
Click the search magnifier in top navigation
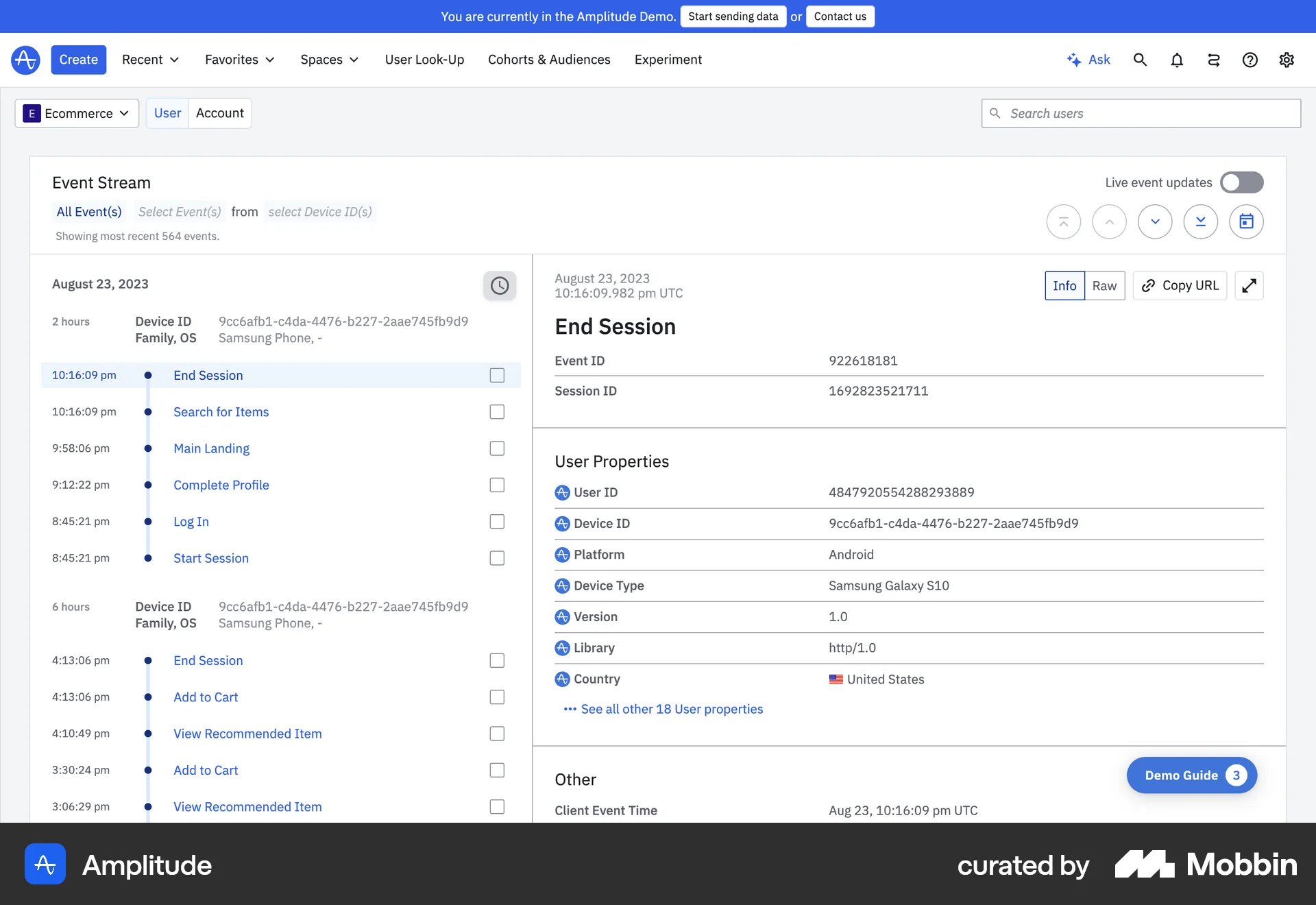tap(1140, 60)
